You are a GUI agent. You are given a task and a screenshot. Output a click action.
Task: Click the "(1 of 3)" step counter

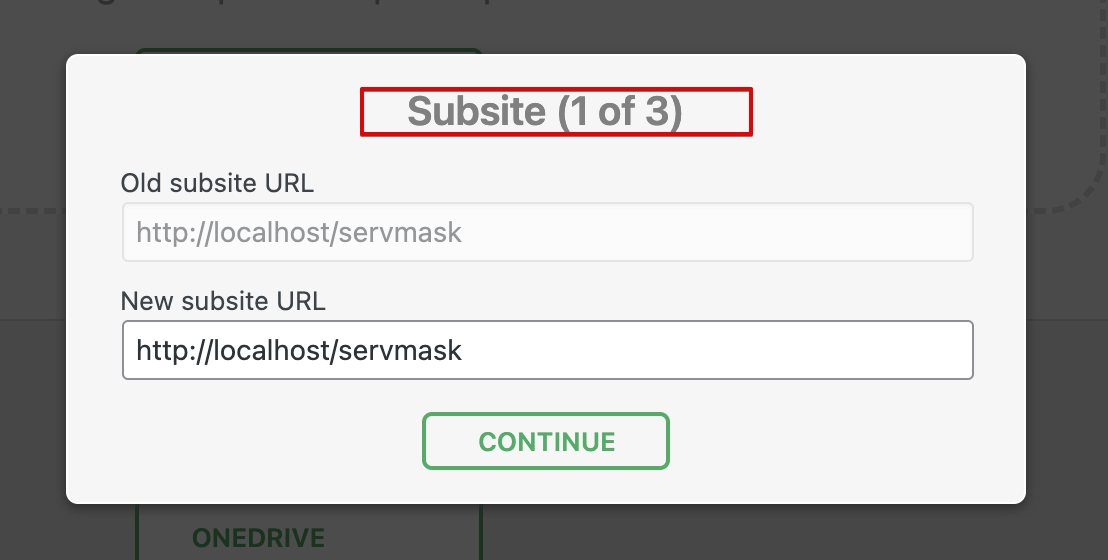pos(620,111)
